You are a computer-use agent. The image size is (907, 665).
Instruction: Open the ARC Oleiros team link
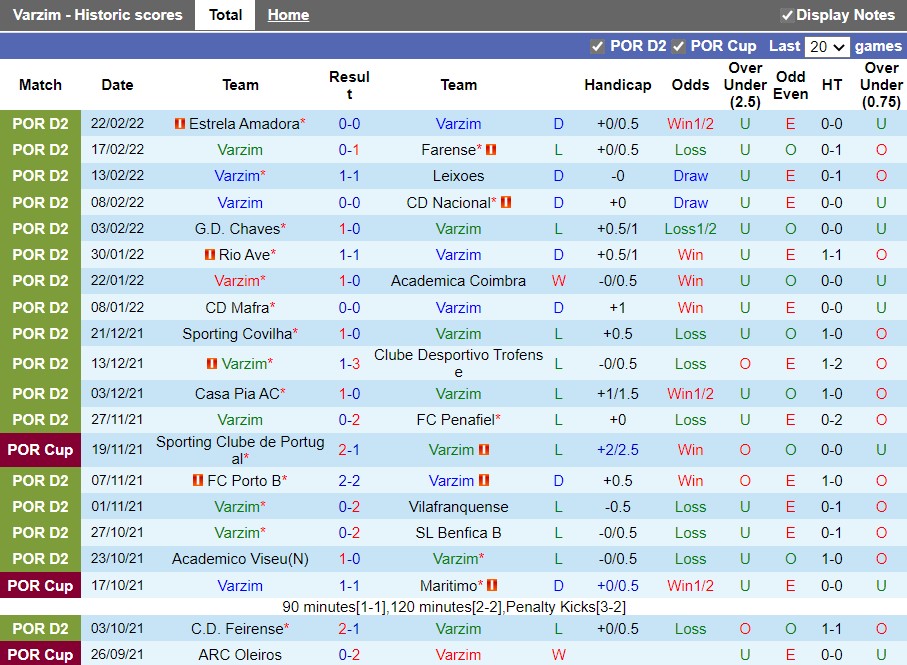tap(240, 655)
